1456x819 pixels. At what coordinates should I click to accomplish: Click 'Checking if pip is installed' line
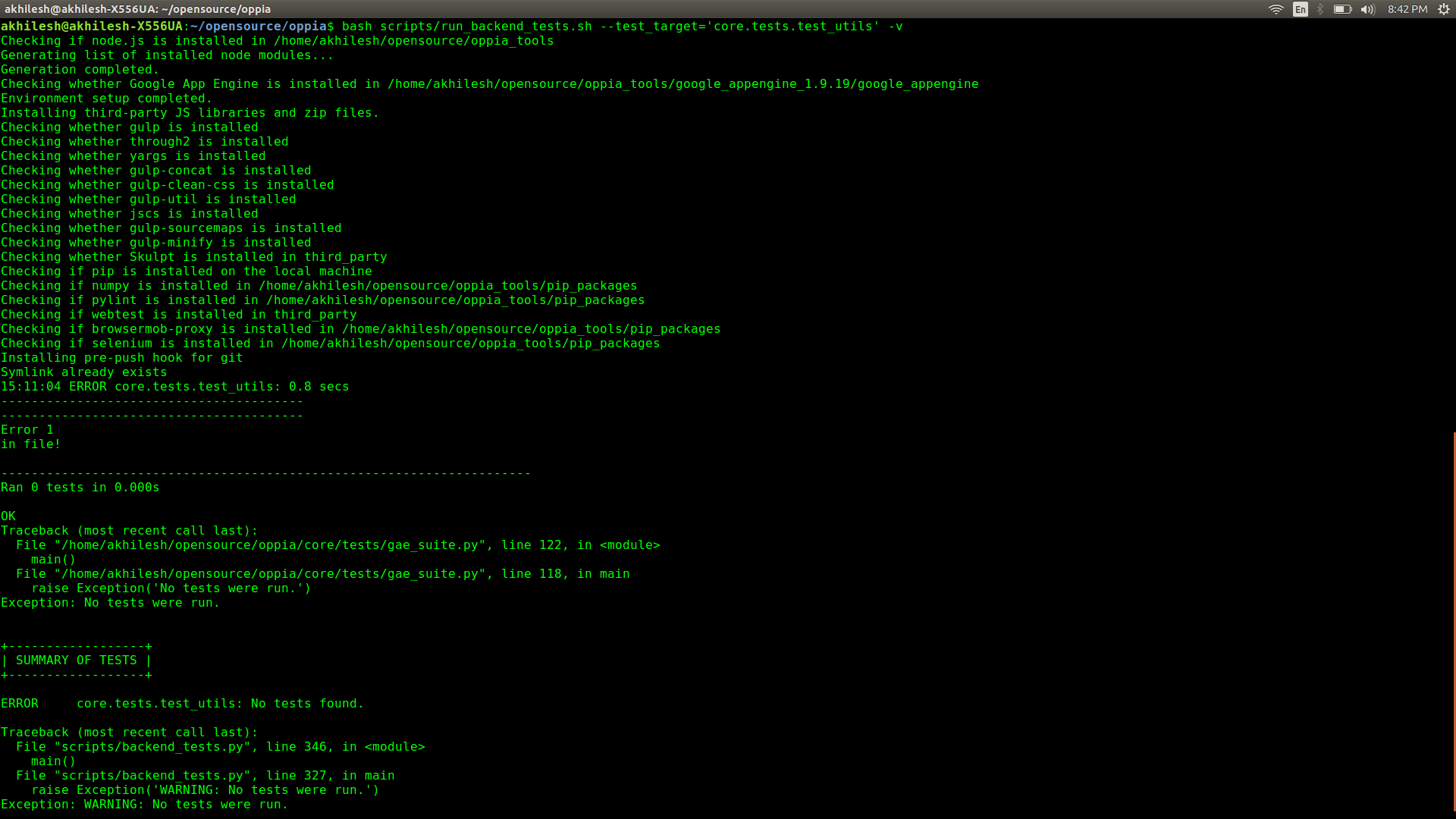tap(187, 271)
